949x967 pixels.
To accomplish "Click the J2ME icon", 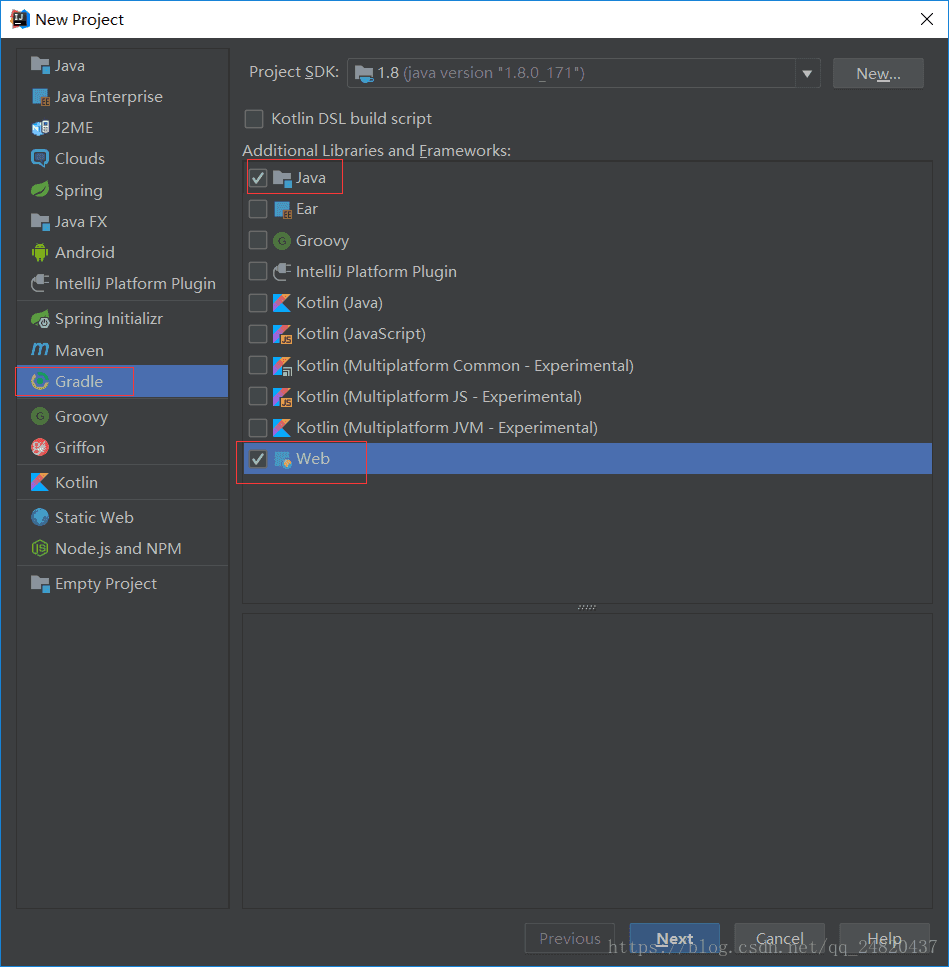I will click(40, 128).
